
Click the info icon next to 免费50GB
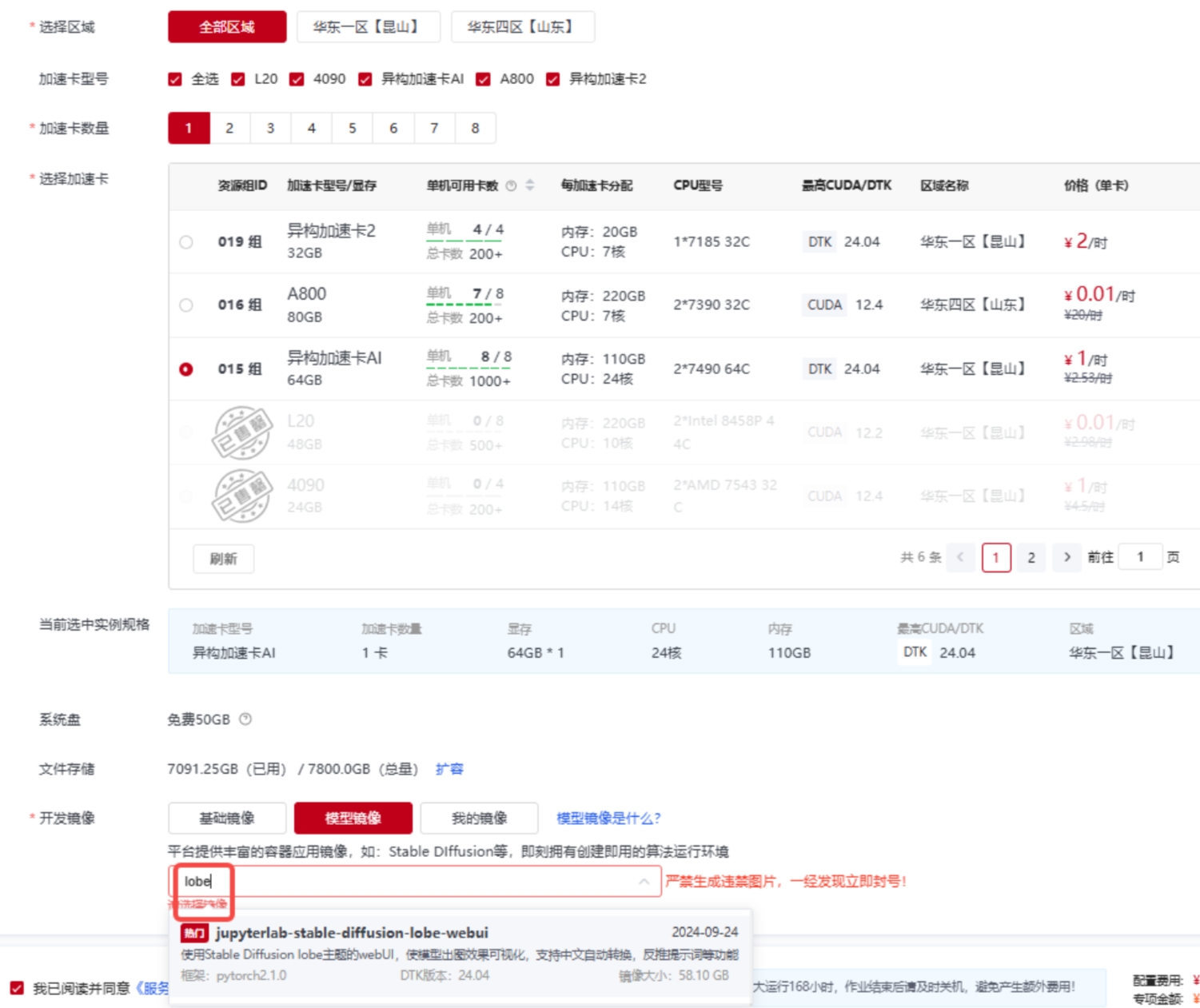pos(245,719)
